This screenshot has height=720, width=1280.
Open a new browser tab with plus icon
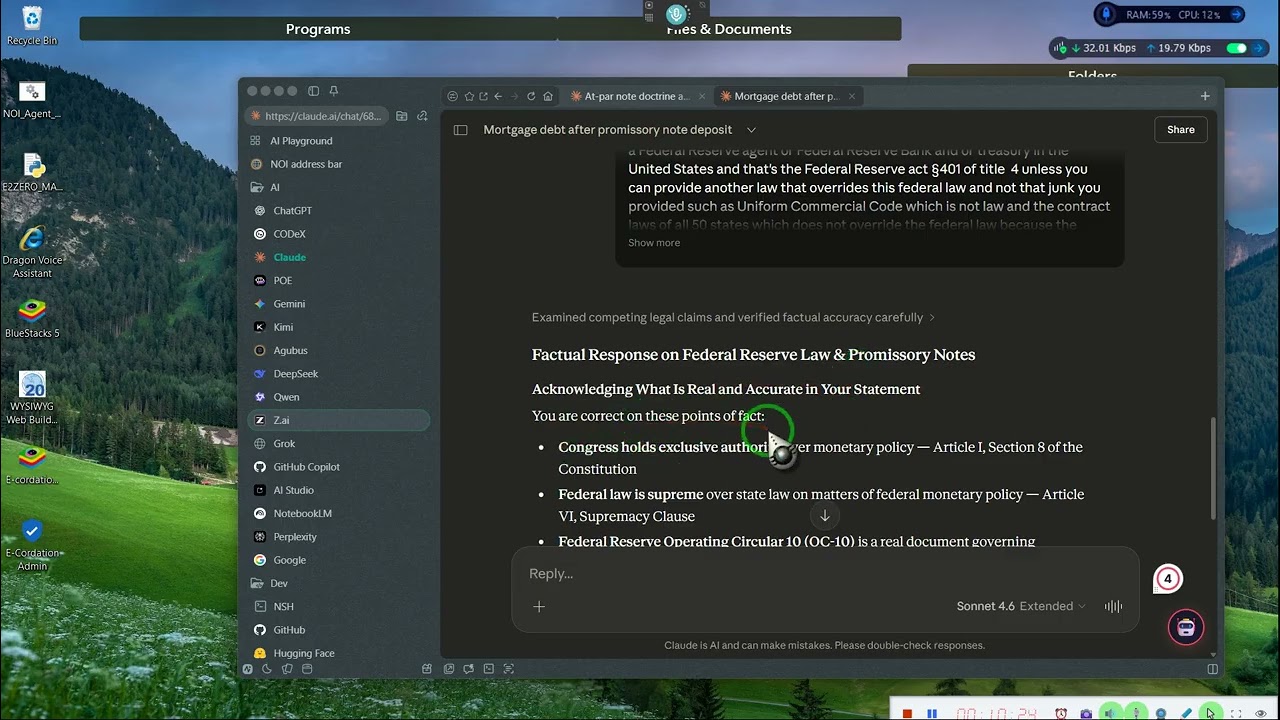click(1205, 96)
